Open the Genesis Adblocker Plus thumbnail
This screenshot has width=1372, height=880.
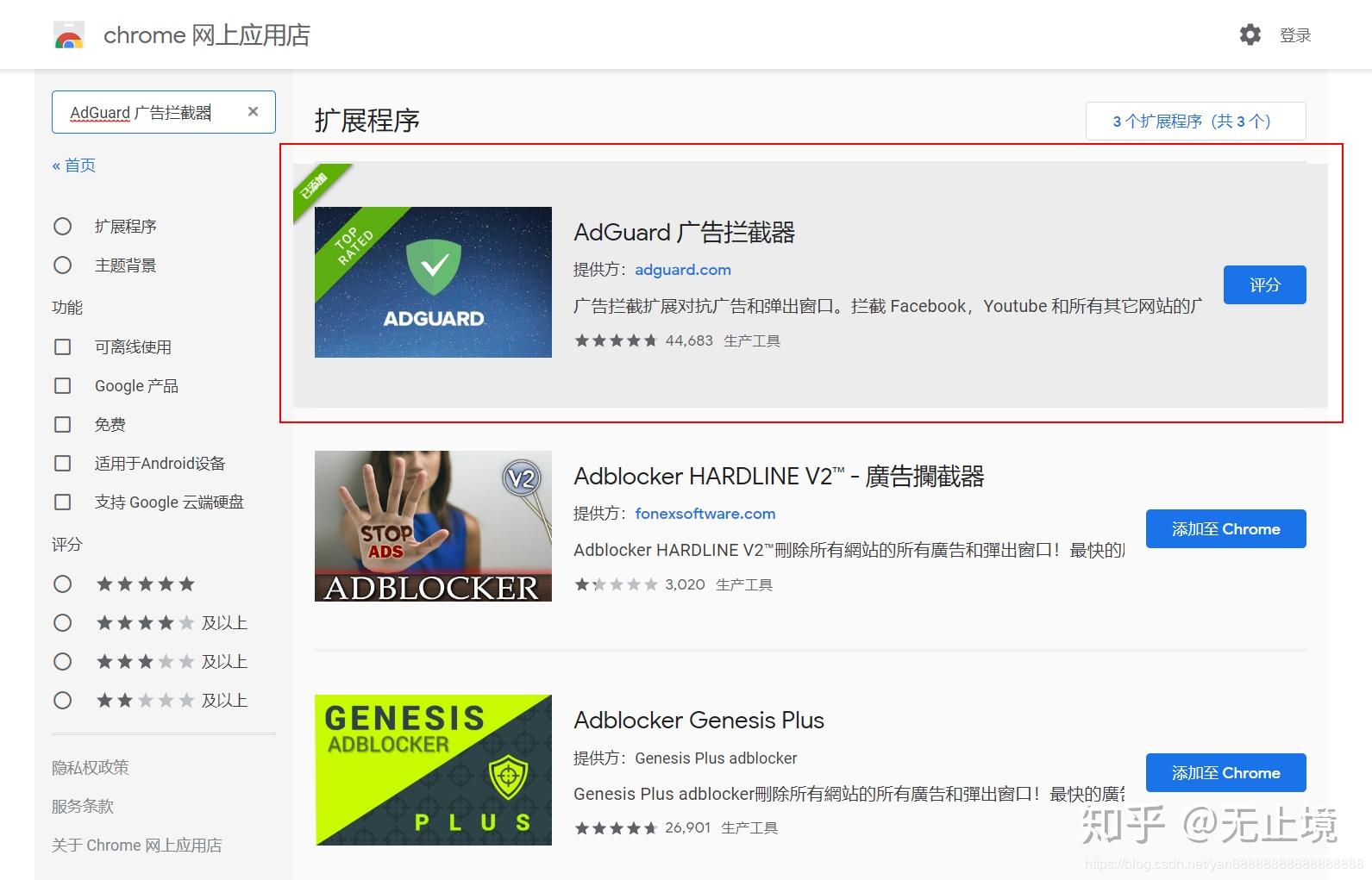click(433, 770)
